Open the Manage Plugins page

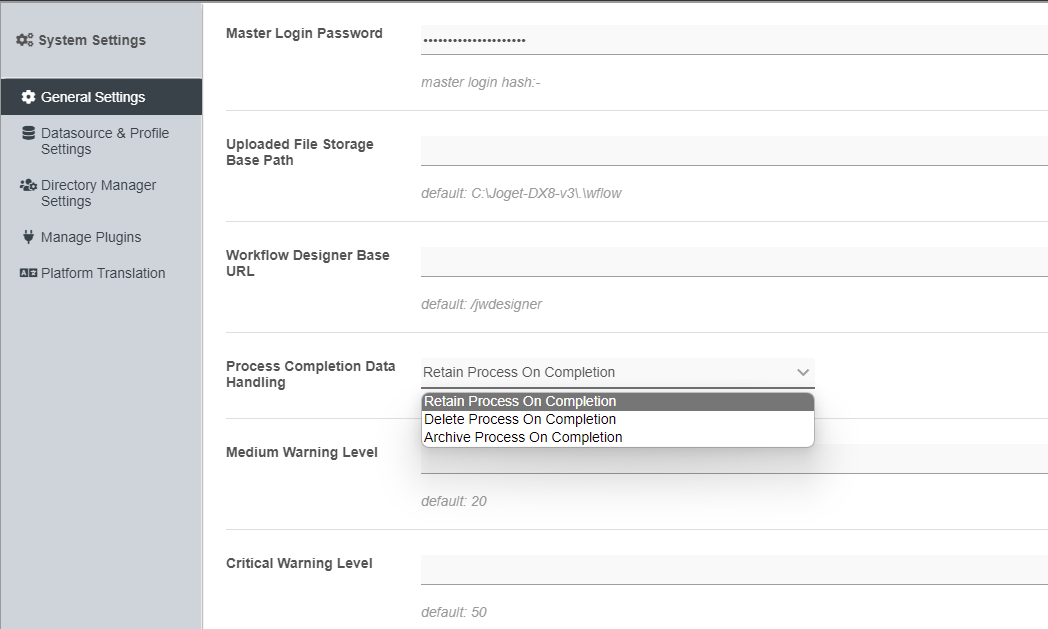91,237
